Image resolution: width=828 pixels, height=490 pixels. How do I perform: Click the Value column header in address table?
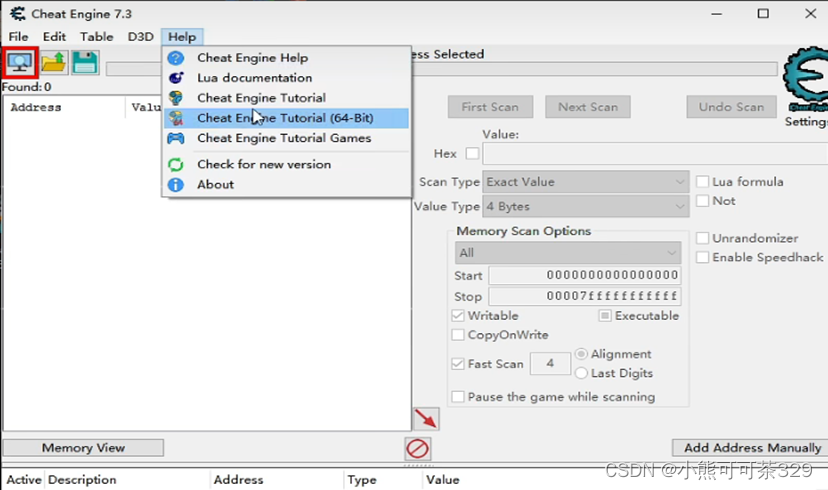click(x=443, y=480)
